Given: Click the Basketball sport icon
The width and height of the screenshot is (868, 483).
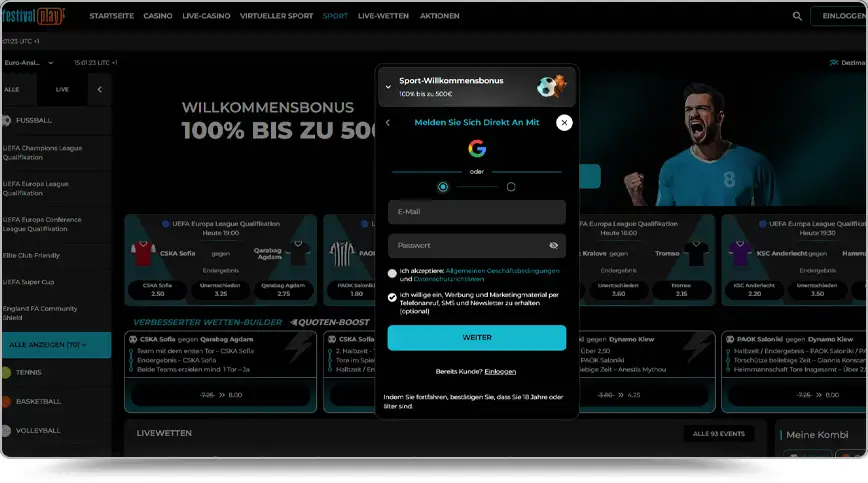Looking at the screenshot, I should click(x=7, y=402).
